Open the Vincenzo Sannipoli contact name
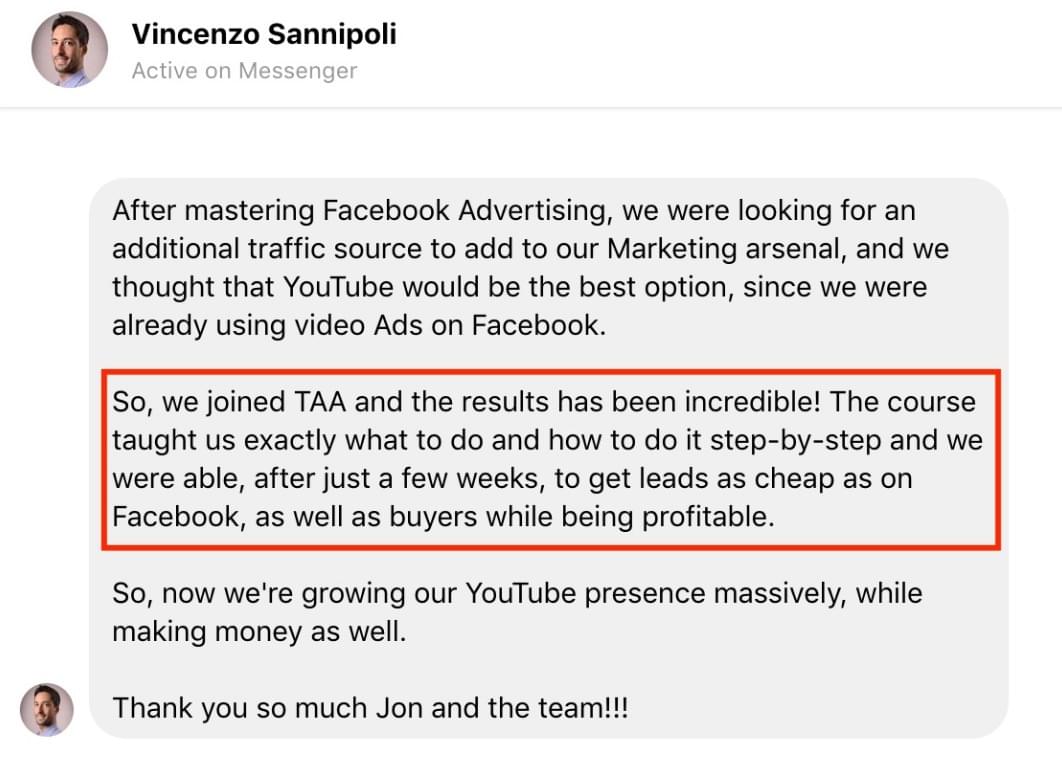The height and width of the screenshot is (766, 1062). tap(264, 35)
